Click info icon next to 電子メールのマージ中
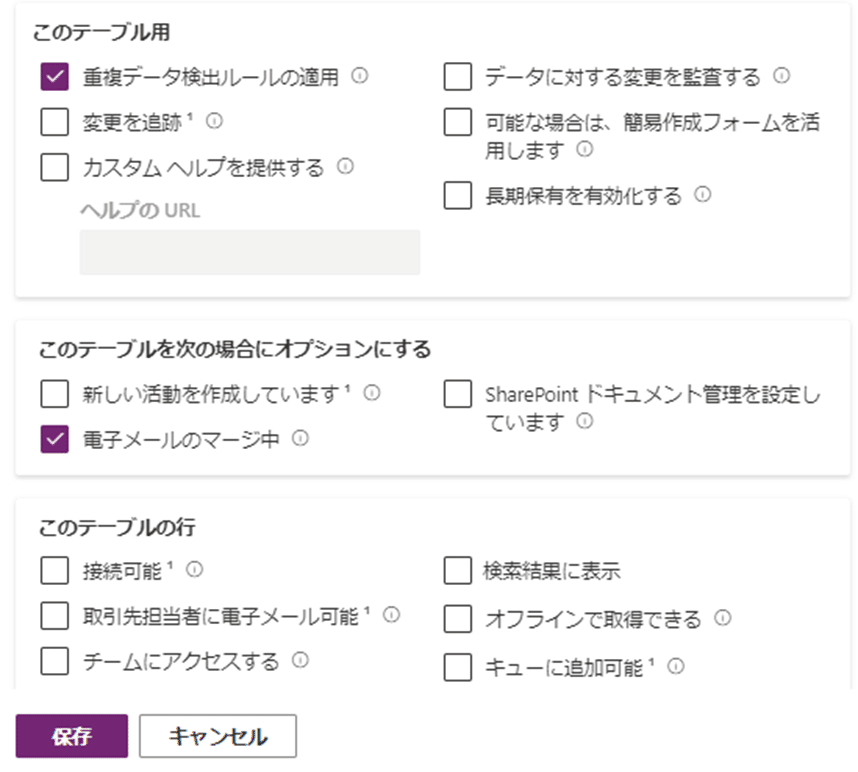 click(300, 438)
